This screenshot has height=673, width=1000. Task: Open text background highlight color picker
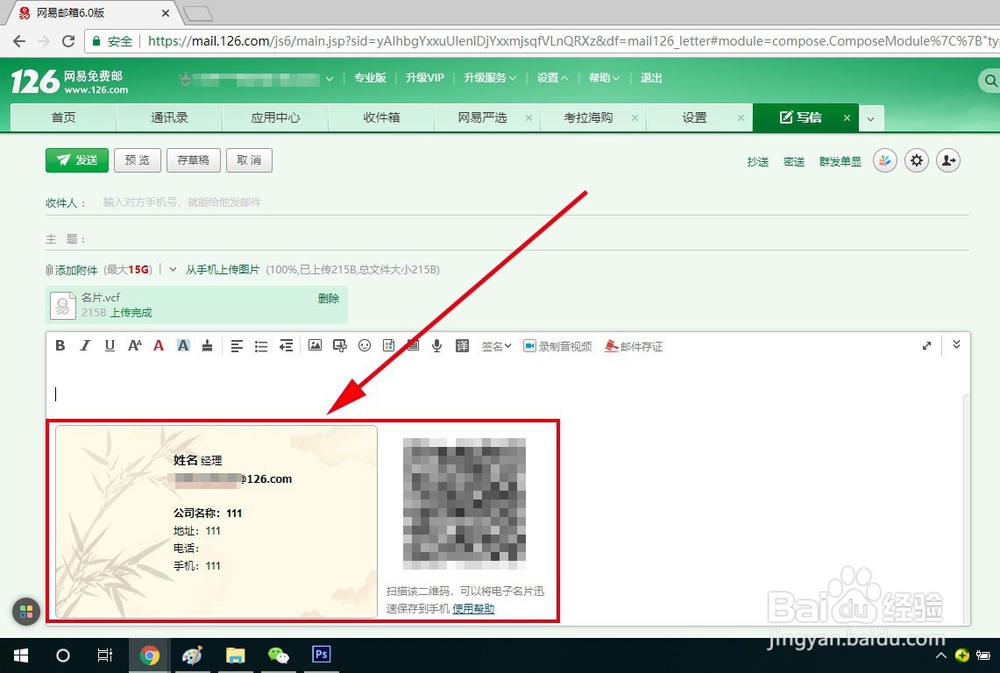pyautogui.click(x=183, y=346)
